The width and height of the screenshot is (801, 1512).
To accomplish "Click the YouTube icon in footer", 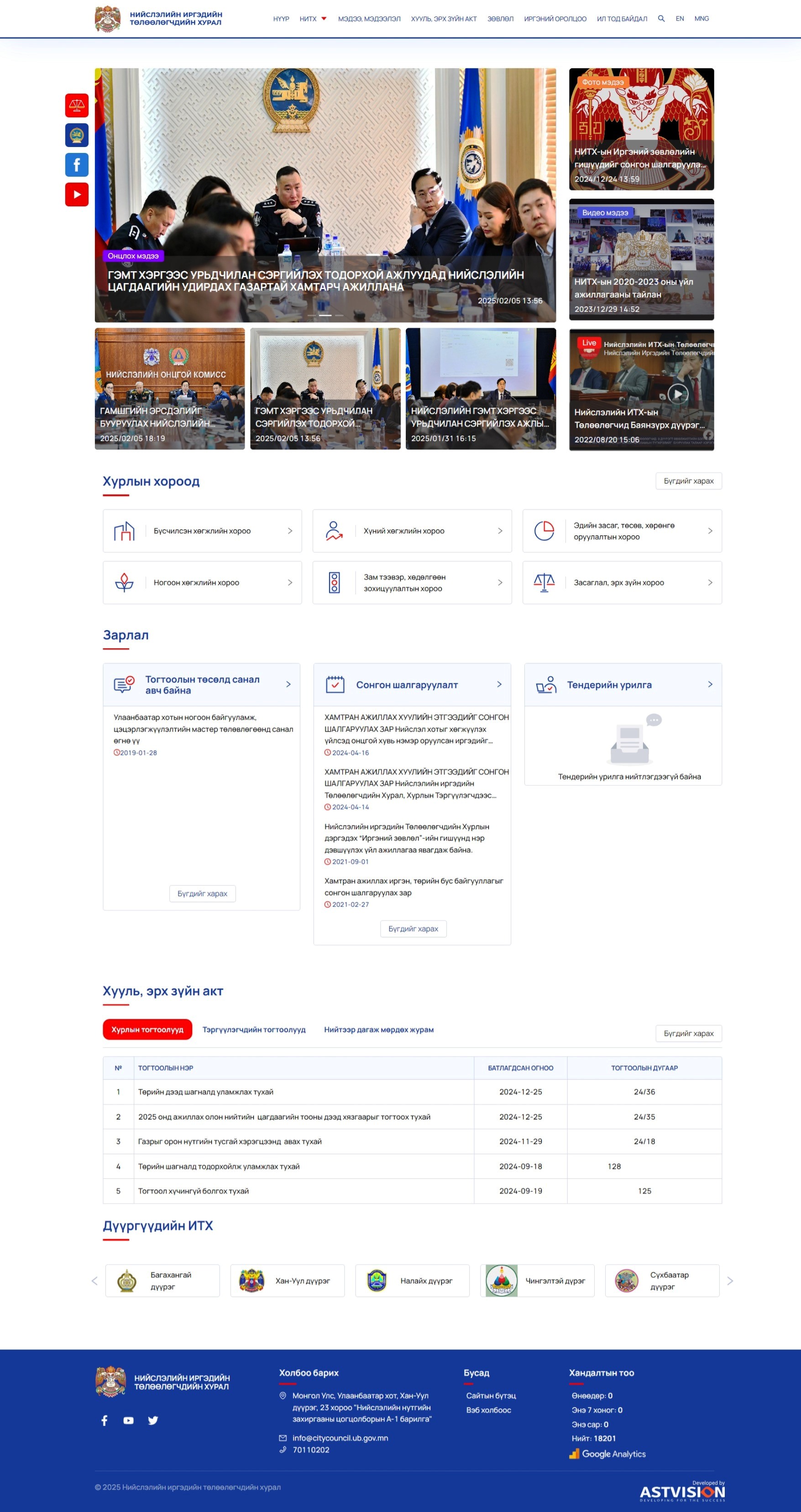I will (129, 1420).
